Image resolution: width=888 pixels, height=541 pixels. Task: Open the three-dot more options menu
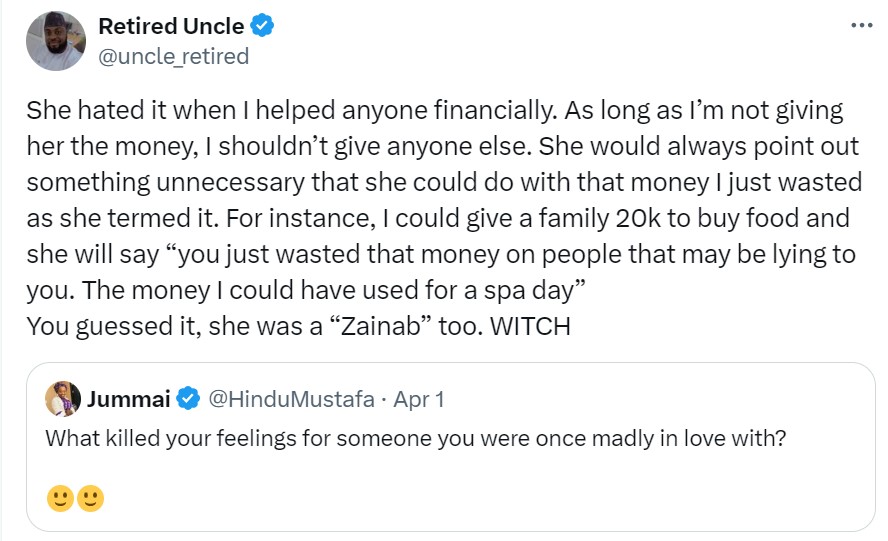tap(859, 25)
